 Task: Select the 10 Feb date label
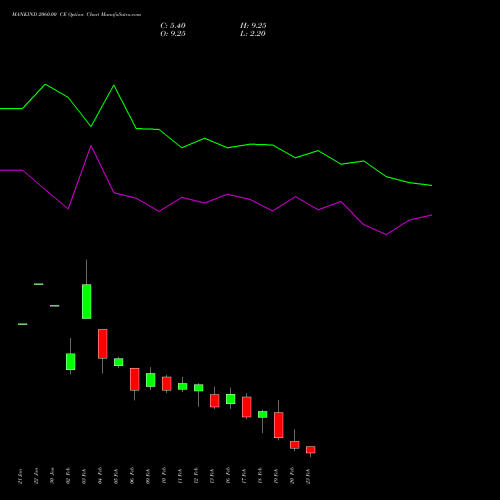coord(164,476)
